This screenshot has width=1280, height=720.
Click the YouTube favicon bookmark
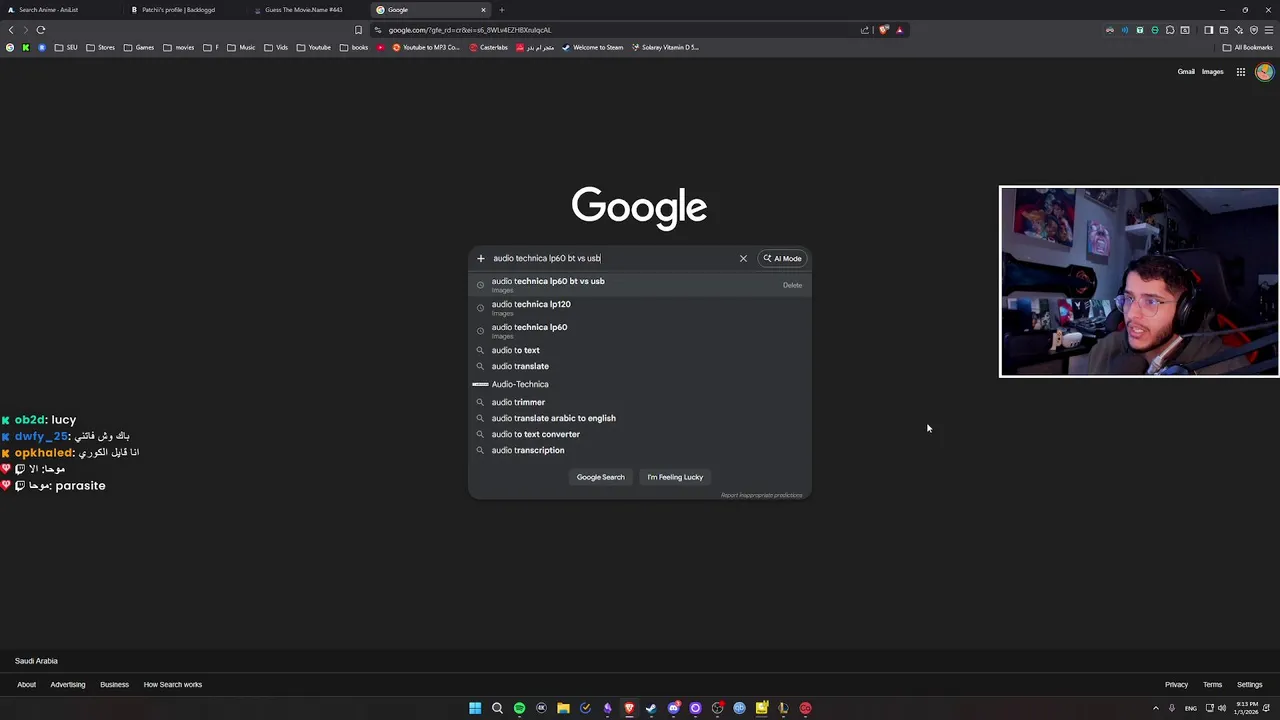tap(380, 47)
